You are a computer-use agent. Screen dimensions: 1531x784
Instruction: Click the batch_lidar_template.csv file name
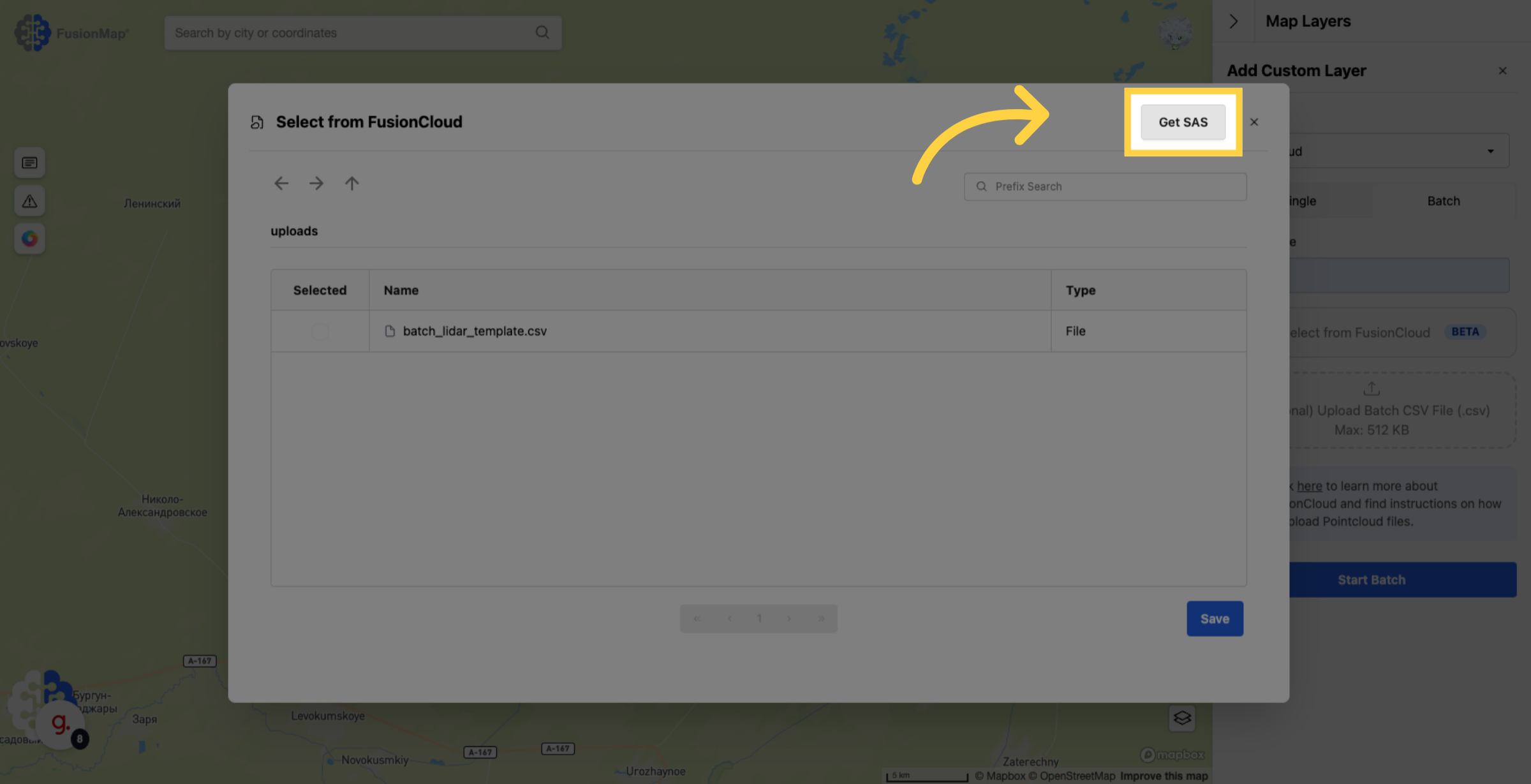tap(475, 331)
